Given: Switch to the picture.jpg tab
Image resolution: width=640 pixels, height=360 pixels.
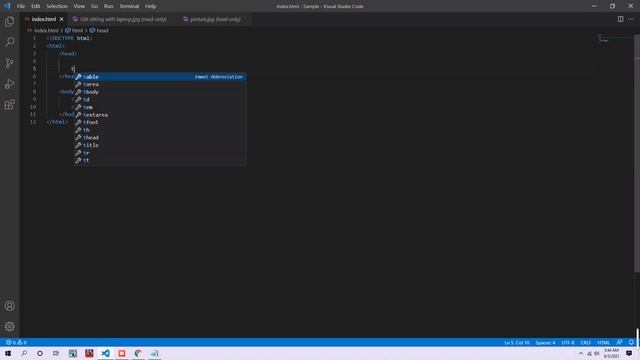Looking at the screenshot, I should coord(215,19).
